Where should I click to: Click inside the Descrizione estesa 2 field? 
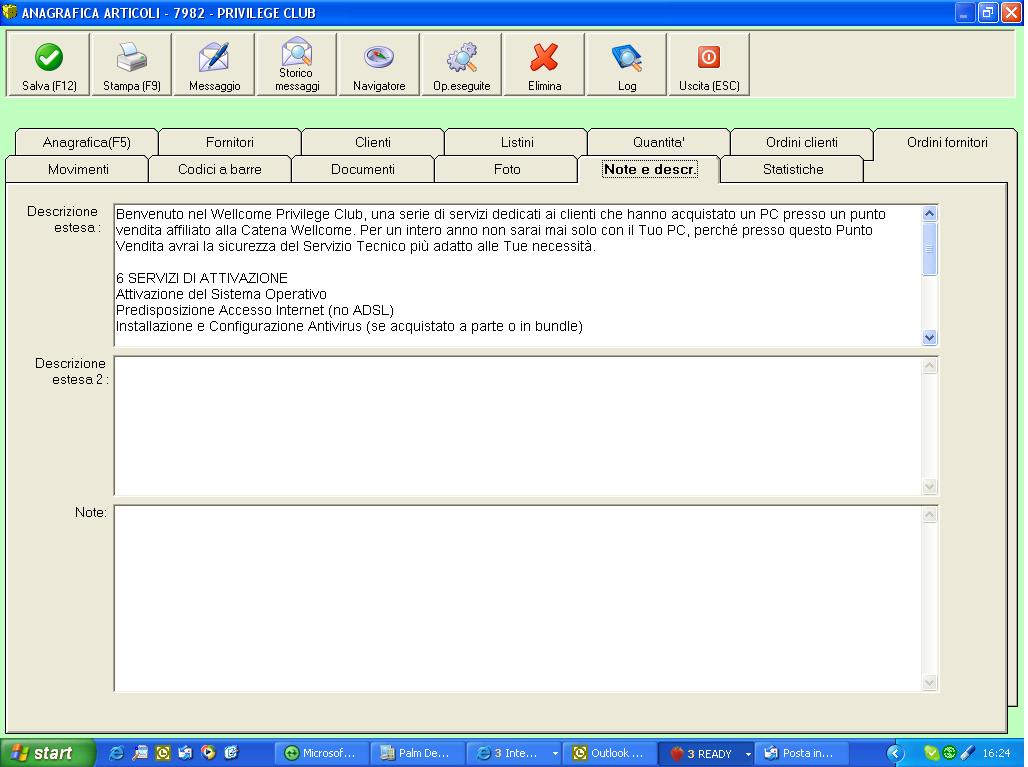coord(518,426)
